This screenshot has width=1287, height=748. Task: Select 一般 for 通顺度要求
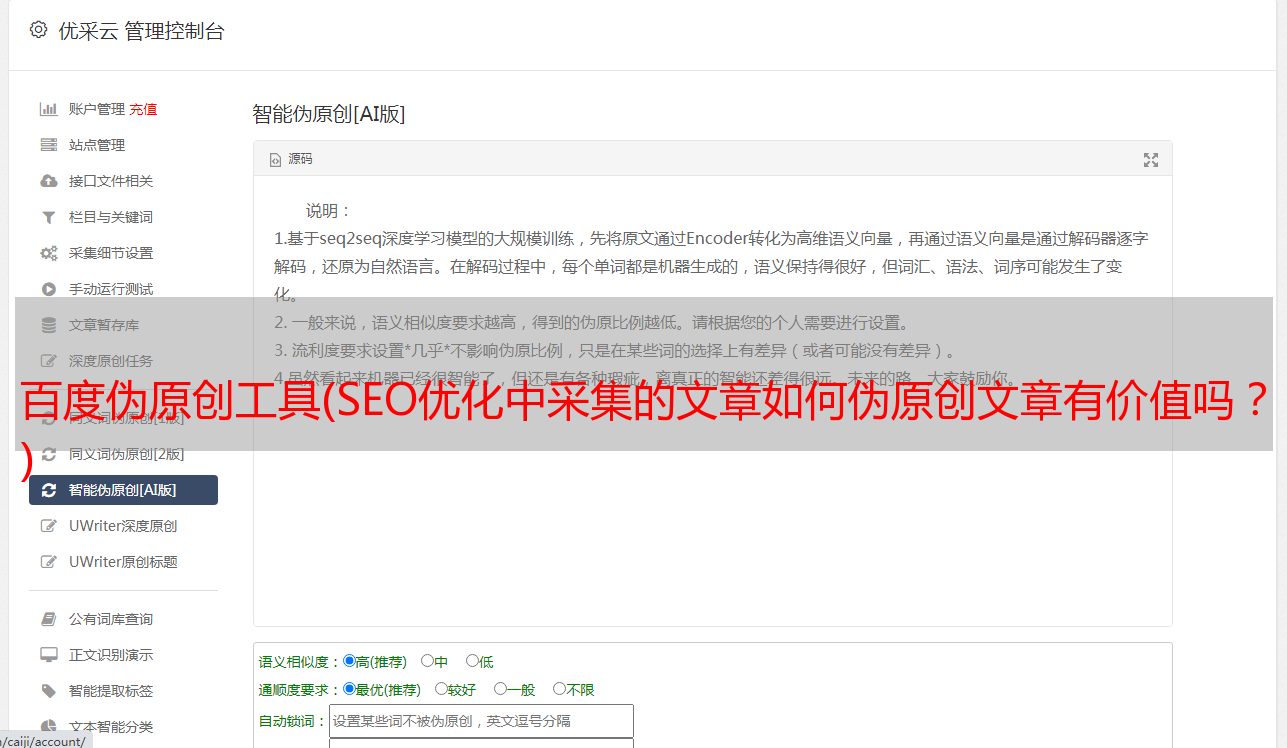click(500, 689)
